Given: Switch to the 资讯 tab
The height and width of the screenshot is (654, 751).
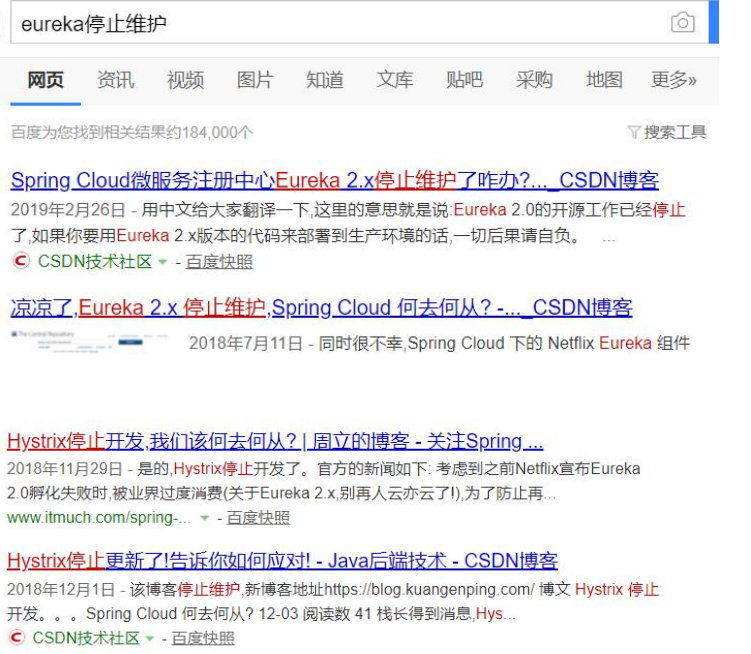Looking at the screenshot, I should tap(115, 80).
